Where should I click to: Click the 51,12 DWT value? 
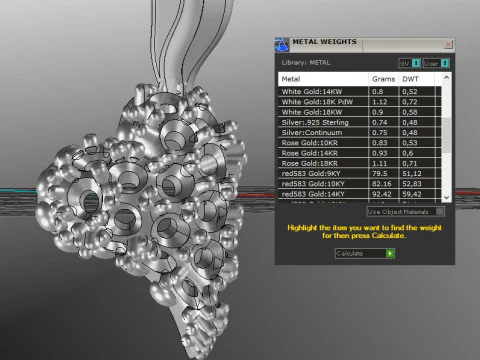point(412,173)
